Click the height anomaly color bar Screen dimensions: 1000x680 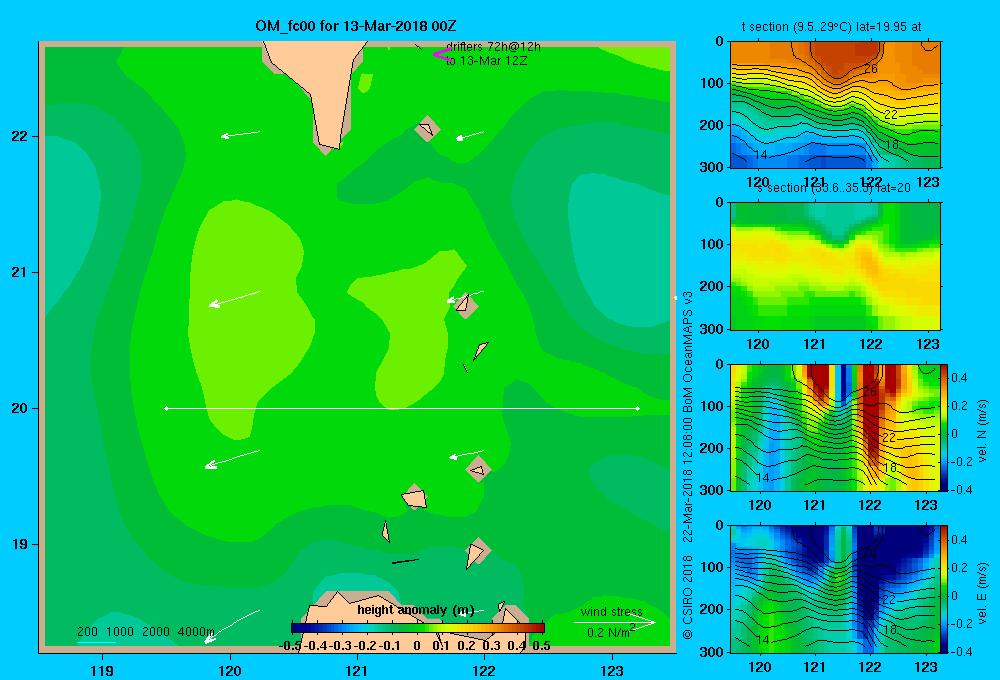coord(418,628)
